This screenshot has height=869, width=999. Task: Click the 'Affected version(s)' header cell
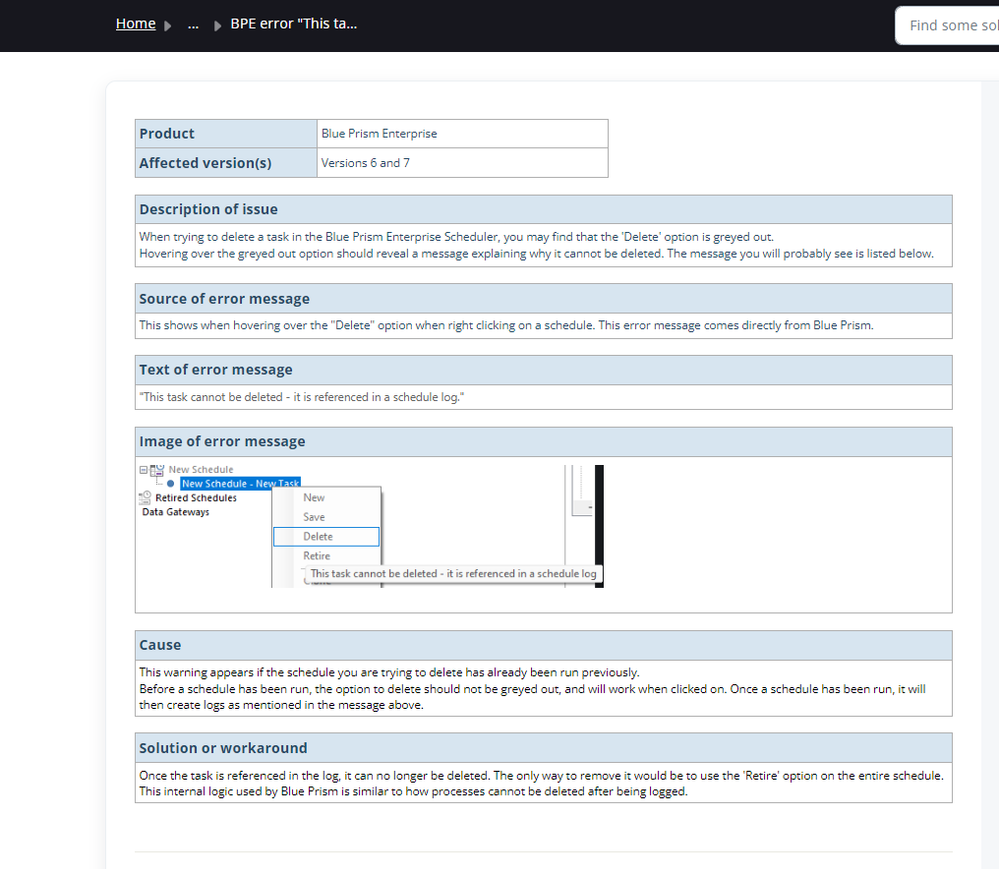pos(226,163)
